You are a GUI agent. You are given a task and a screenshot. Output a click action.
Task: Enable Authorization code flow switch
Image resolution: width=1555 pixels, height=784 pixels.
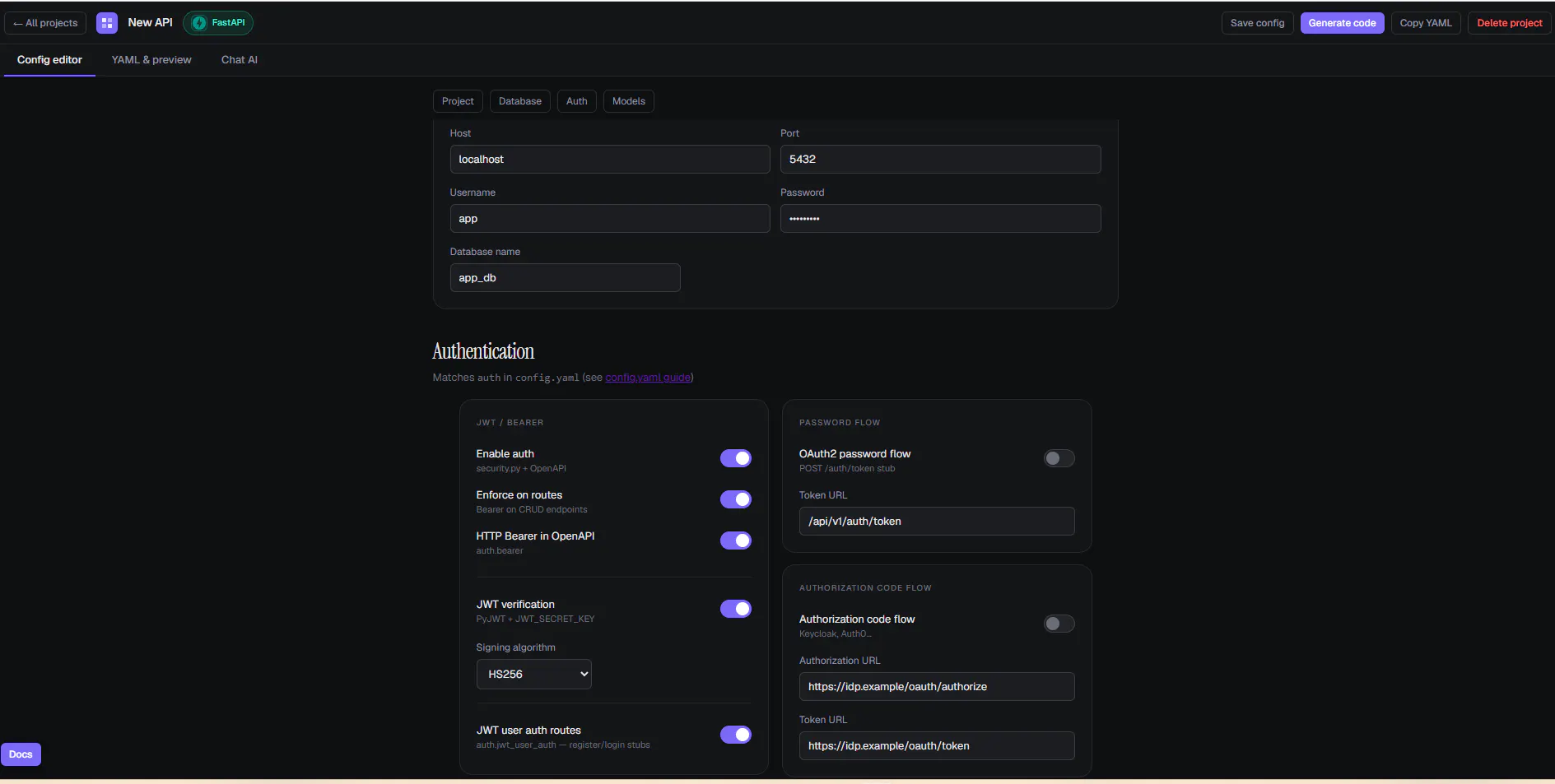point(1059,624)
